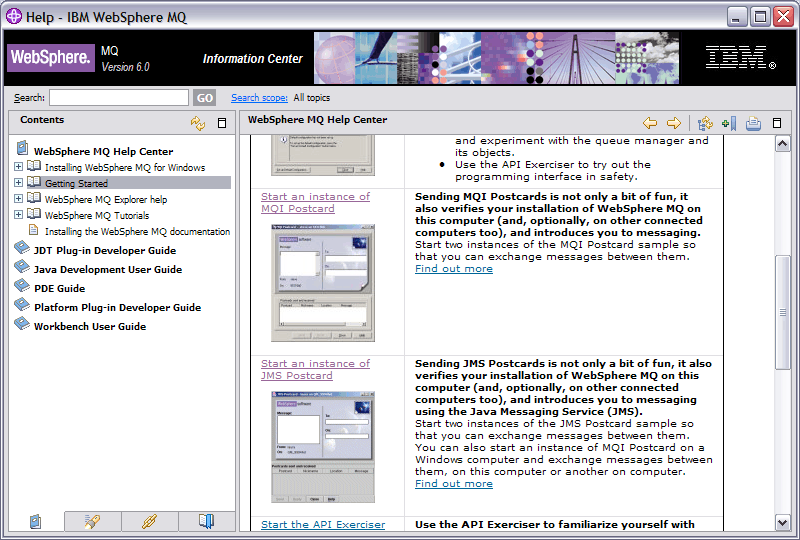Click the WebSphere MQ Explorer help book icon

34,198
